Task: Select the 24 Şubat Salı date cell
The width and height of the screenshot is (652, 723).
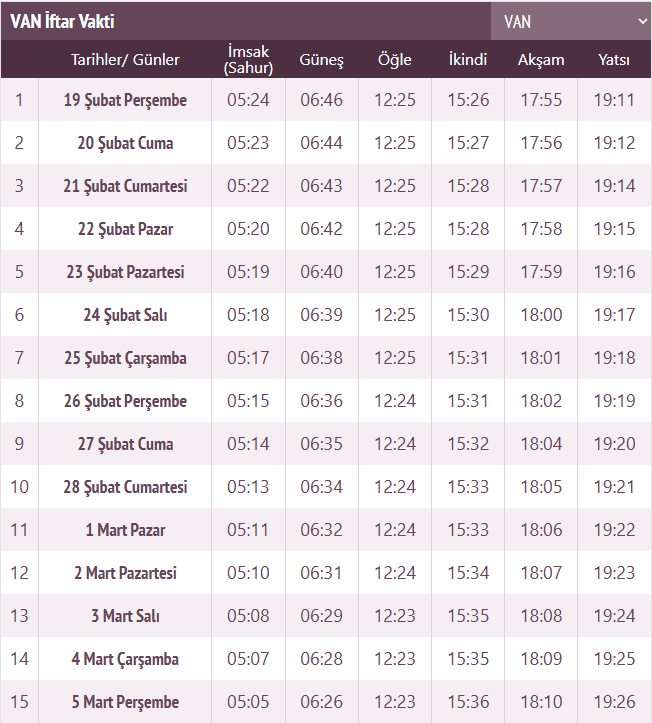Action: coord(125,315)
